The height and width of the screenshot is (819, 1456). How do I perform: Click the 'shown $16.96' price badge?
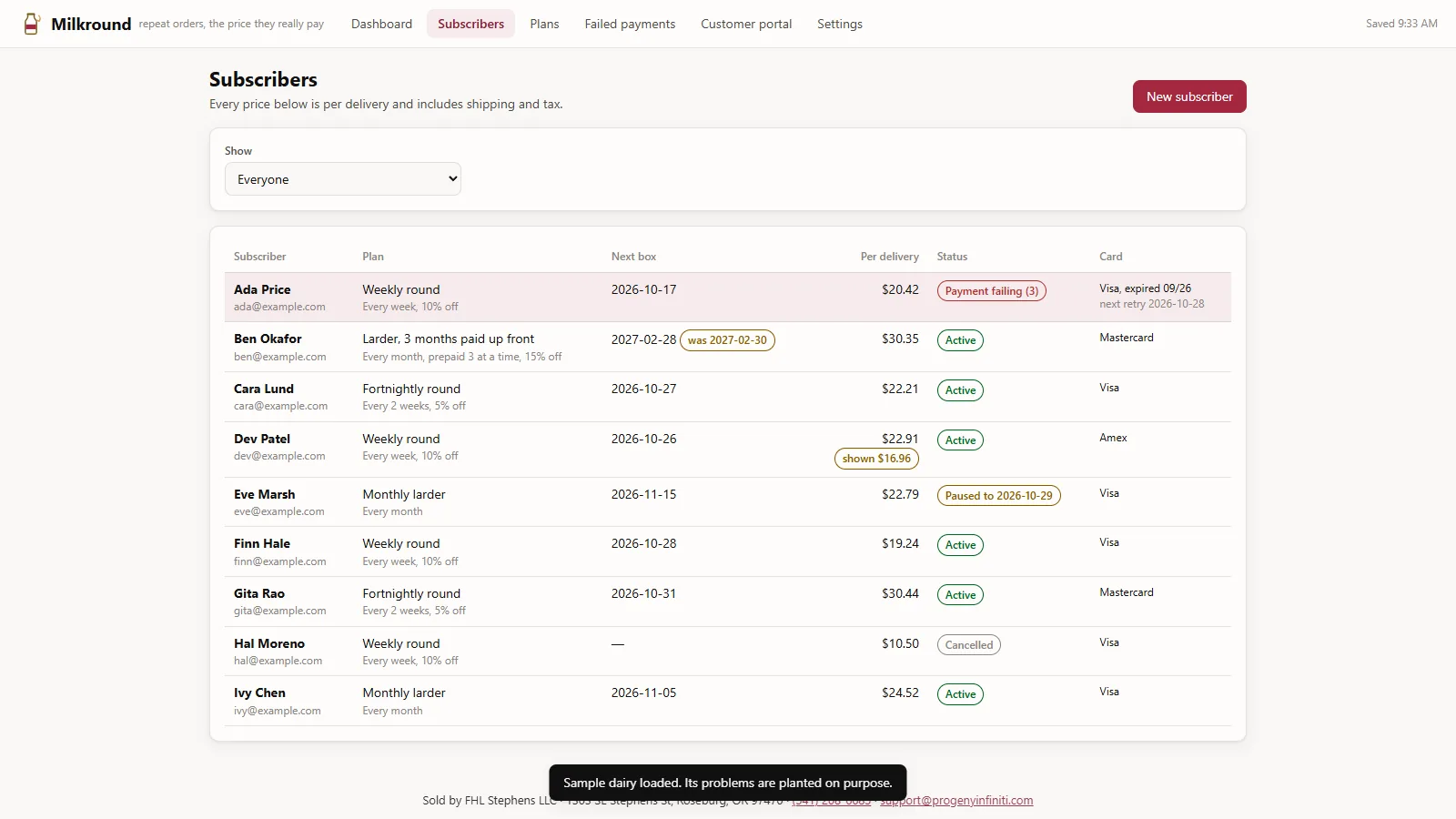tap(876, 459)
